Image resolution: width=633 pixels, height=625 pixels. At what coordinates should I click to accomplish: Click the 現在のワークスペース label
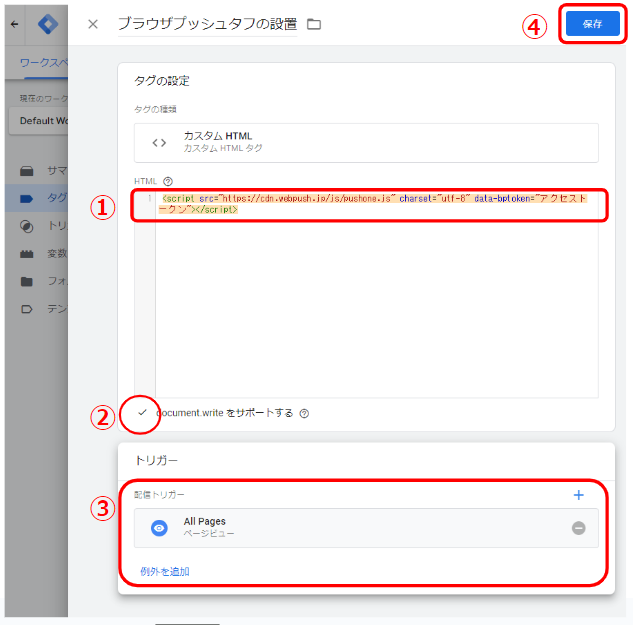[44, 99]
